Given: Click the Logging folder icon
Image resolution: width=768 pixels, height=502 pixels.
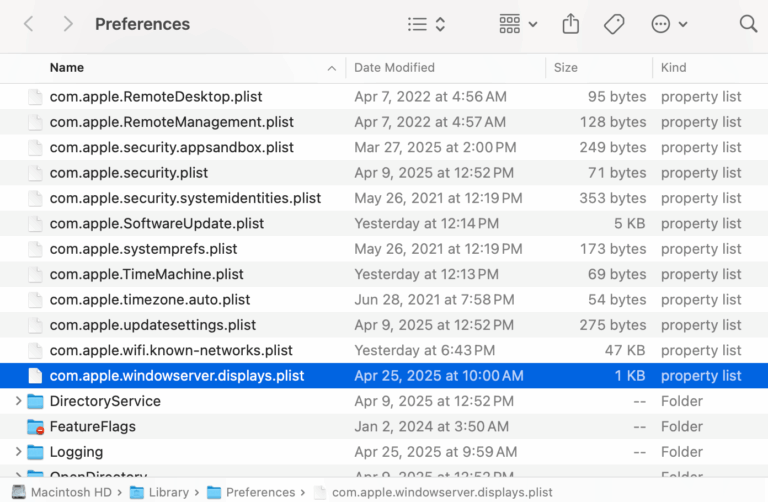Looking at the screenshot, I should click(x=35, y=452).
